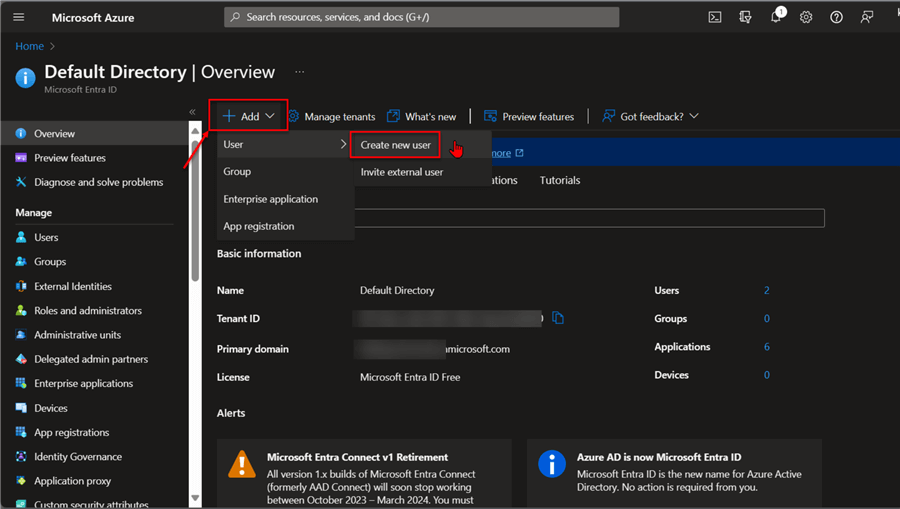Choose Invite external user option
This screenshot has height=509, width=900.
[401, 172]
